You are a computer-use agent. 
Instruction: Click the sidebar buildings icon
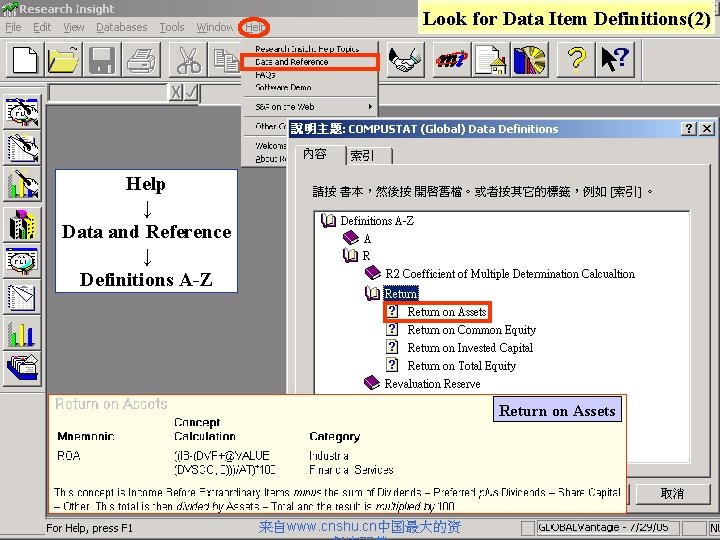coord(22,225)
